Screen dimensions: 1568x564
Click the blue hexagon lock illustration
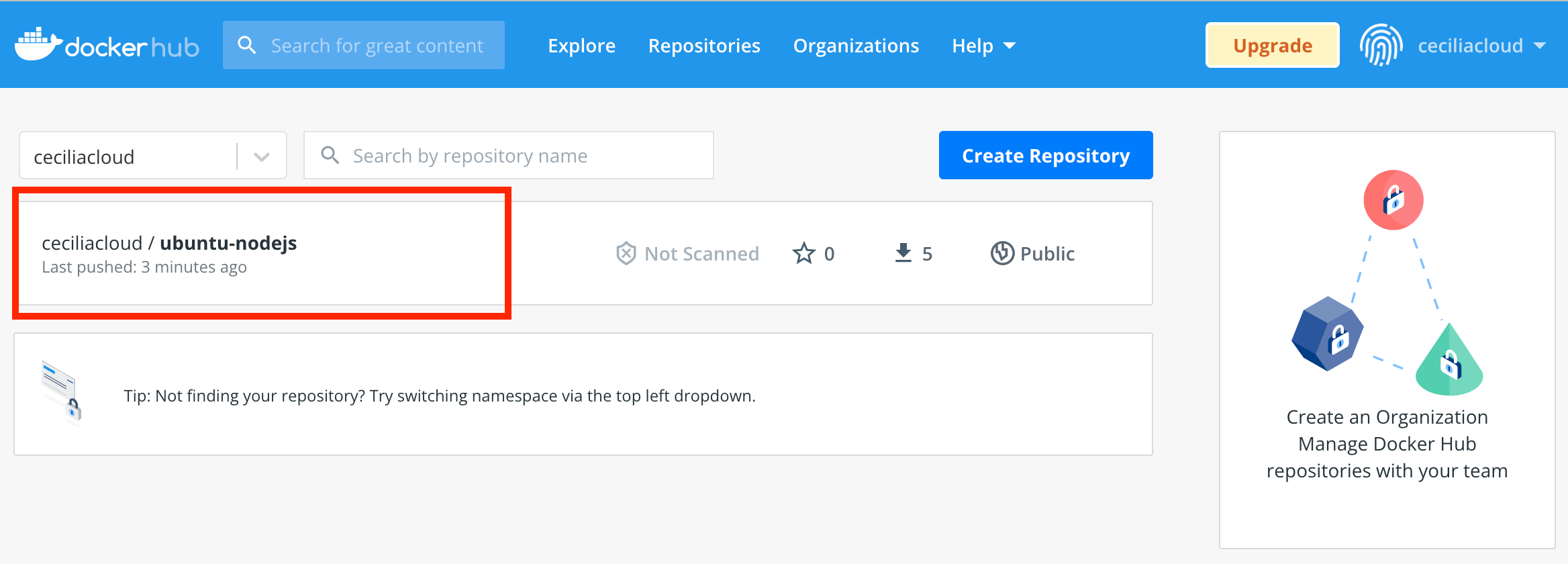(x=1328, y=334)
